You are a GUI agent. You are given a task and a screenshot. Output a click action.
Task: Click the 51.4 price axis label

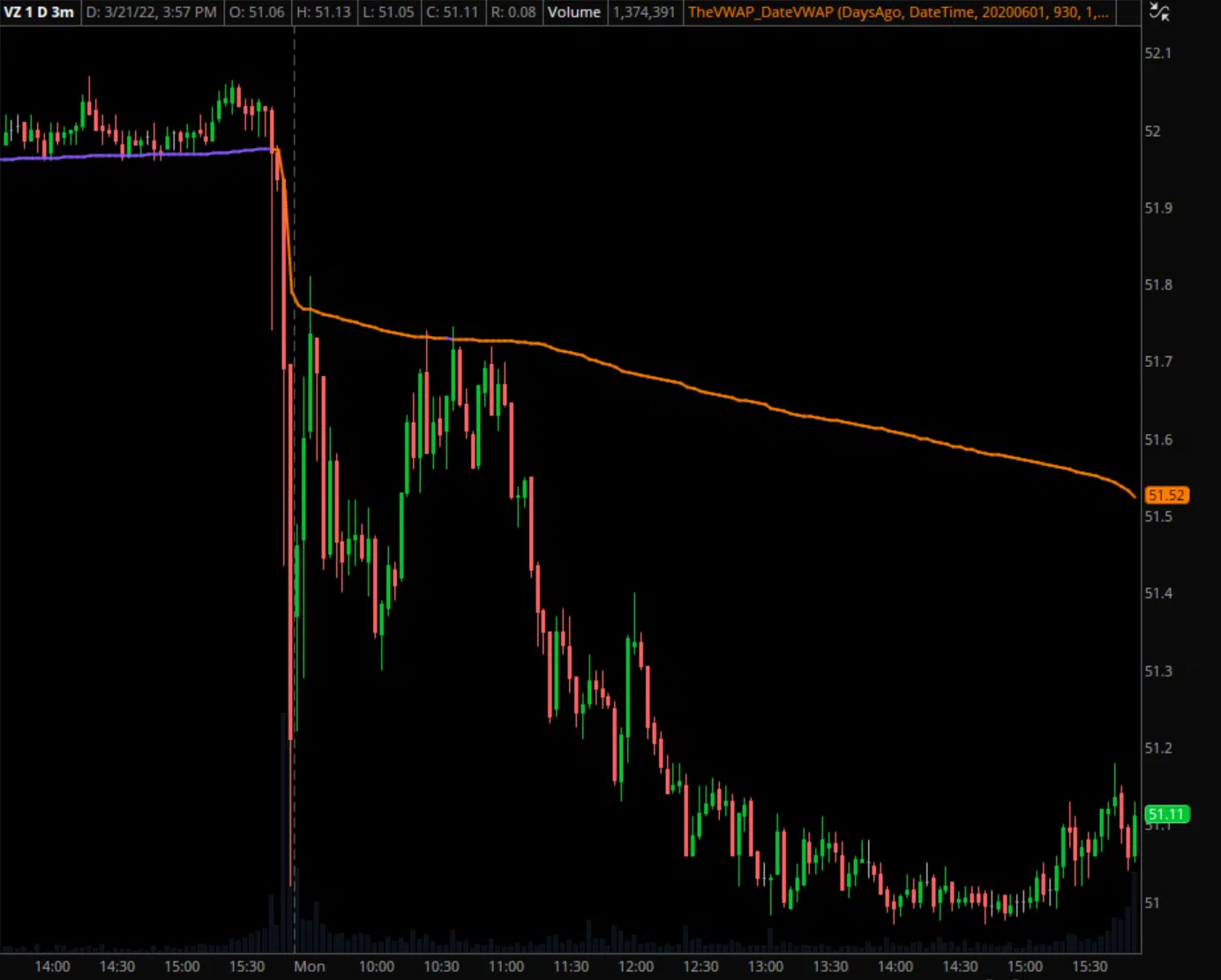pyautogui.click(x=1157, y=594)
